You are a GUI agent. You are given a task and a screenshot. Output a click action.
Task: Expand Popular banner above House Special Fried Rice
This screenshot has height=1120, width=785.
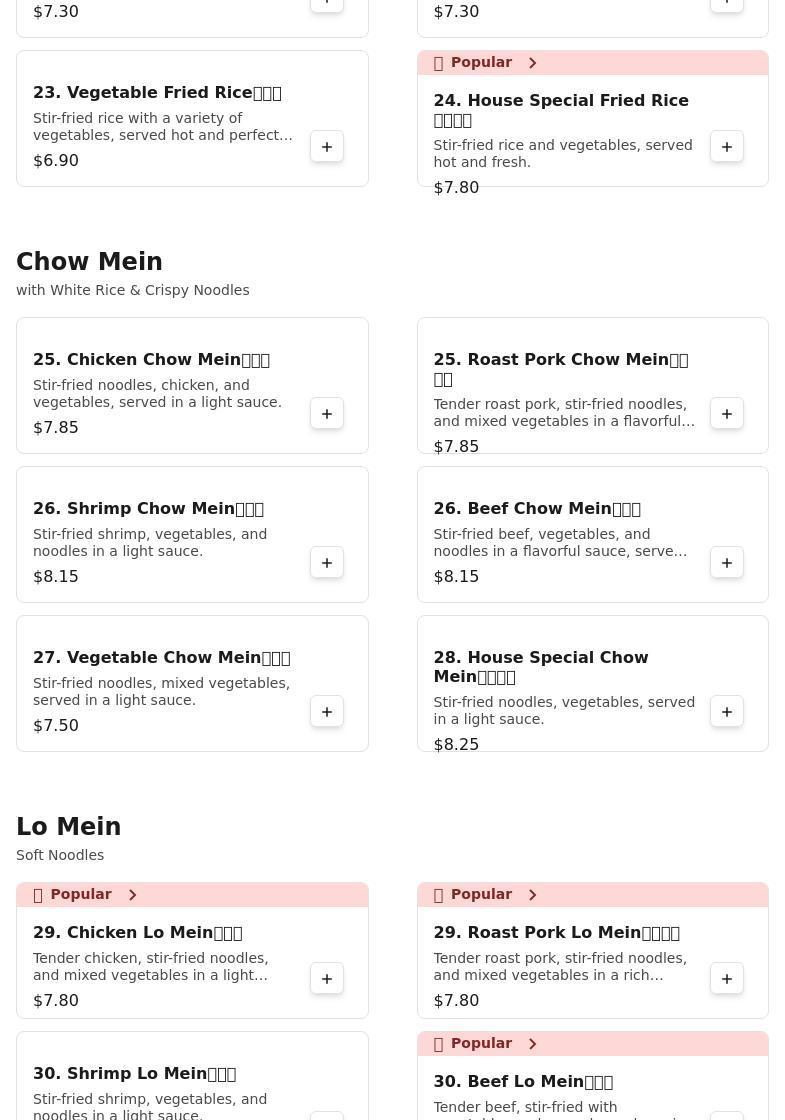click(532, 63)
